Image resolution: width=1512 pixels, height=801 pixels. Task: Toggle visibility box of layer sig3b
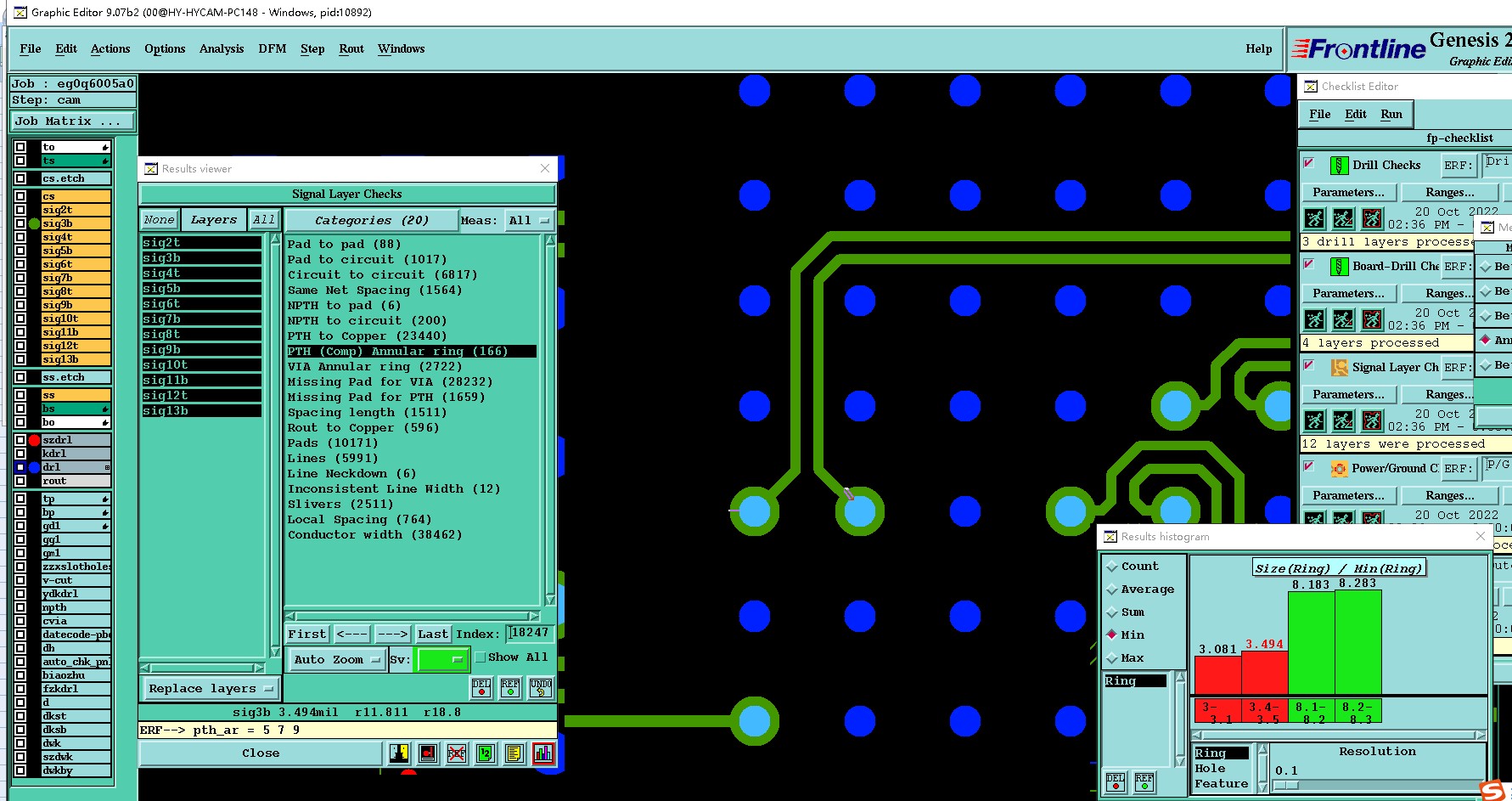pos(20,223)
